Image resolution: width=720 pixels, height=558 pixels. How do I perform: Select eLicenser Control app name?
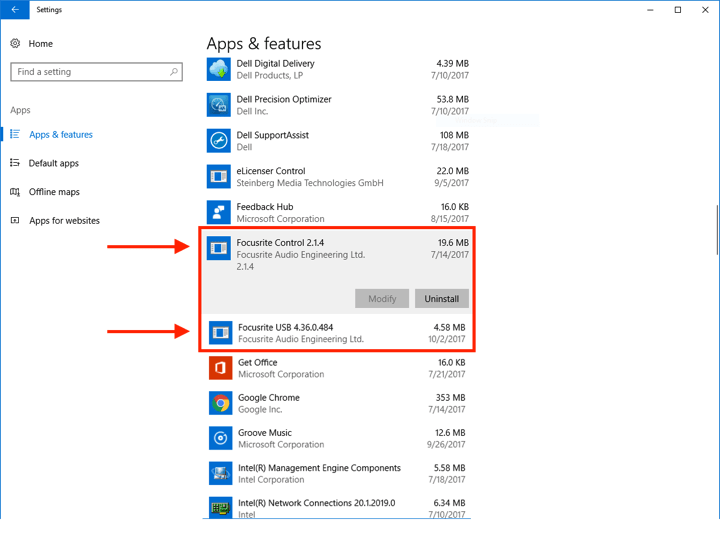point(271,171)
